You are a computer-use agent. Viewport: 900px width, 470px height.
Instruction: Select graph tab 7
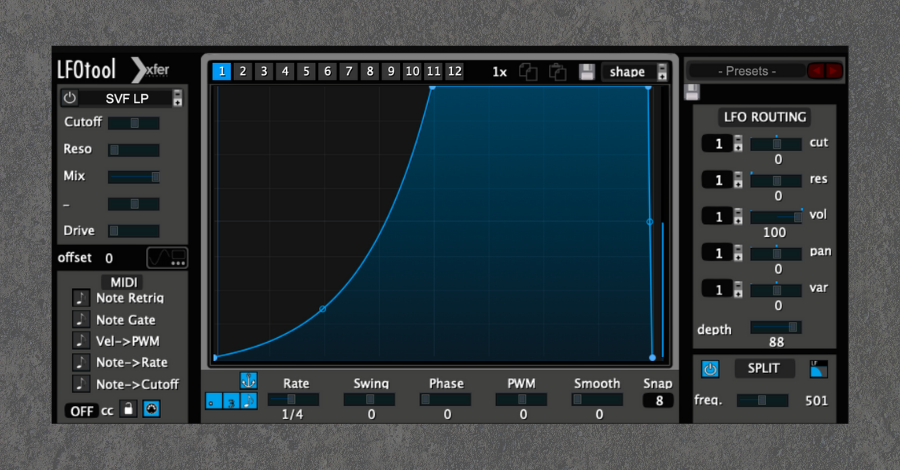(348, 71)
